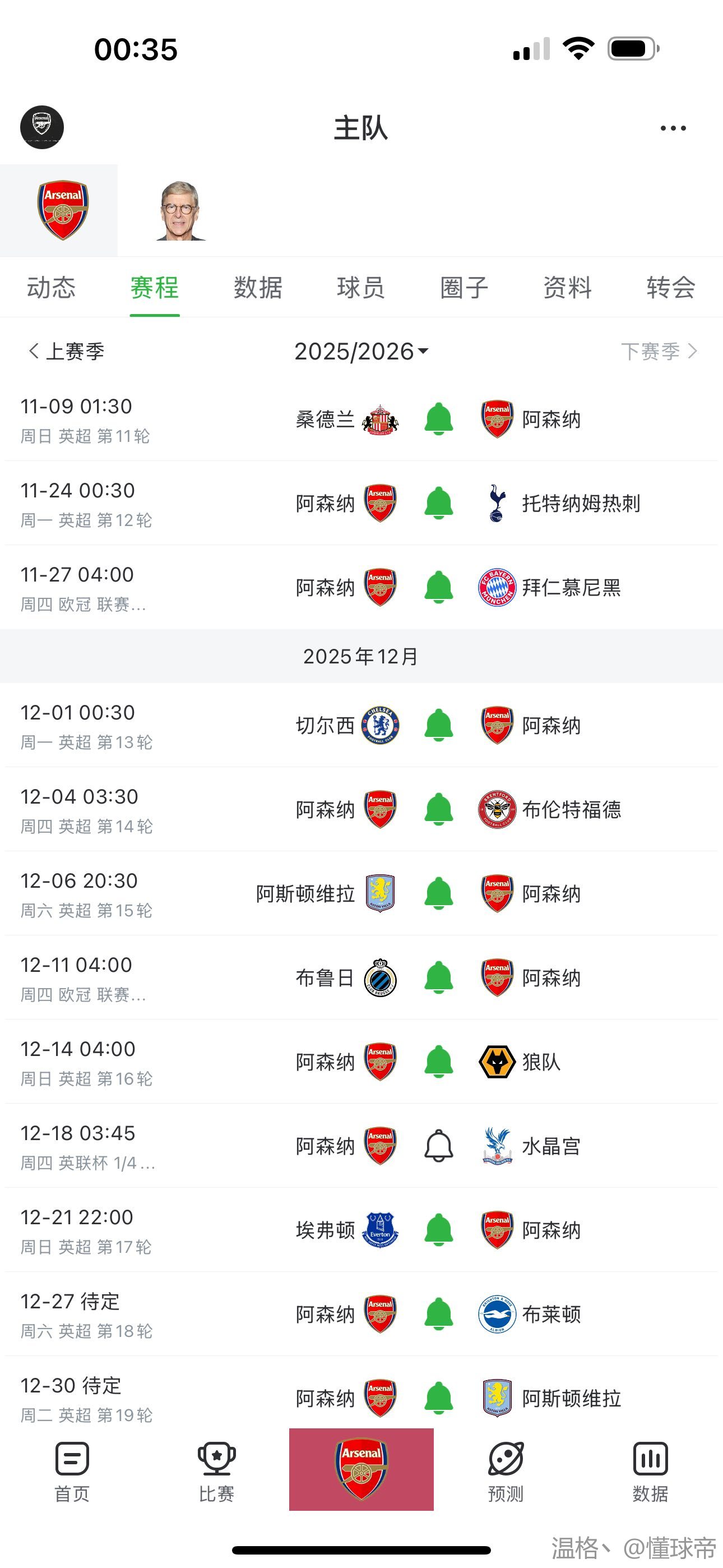Open the three-dot more options menu
Image resolution: width=723 pixels, height=1568 pixels.
[x=673, y=128]
